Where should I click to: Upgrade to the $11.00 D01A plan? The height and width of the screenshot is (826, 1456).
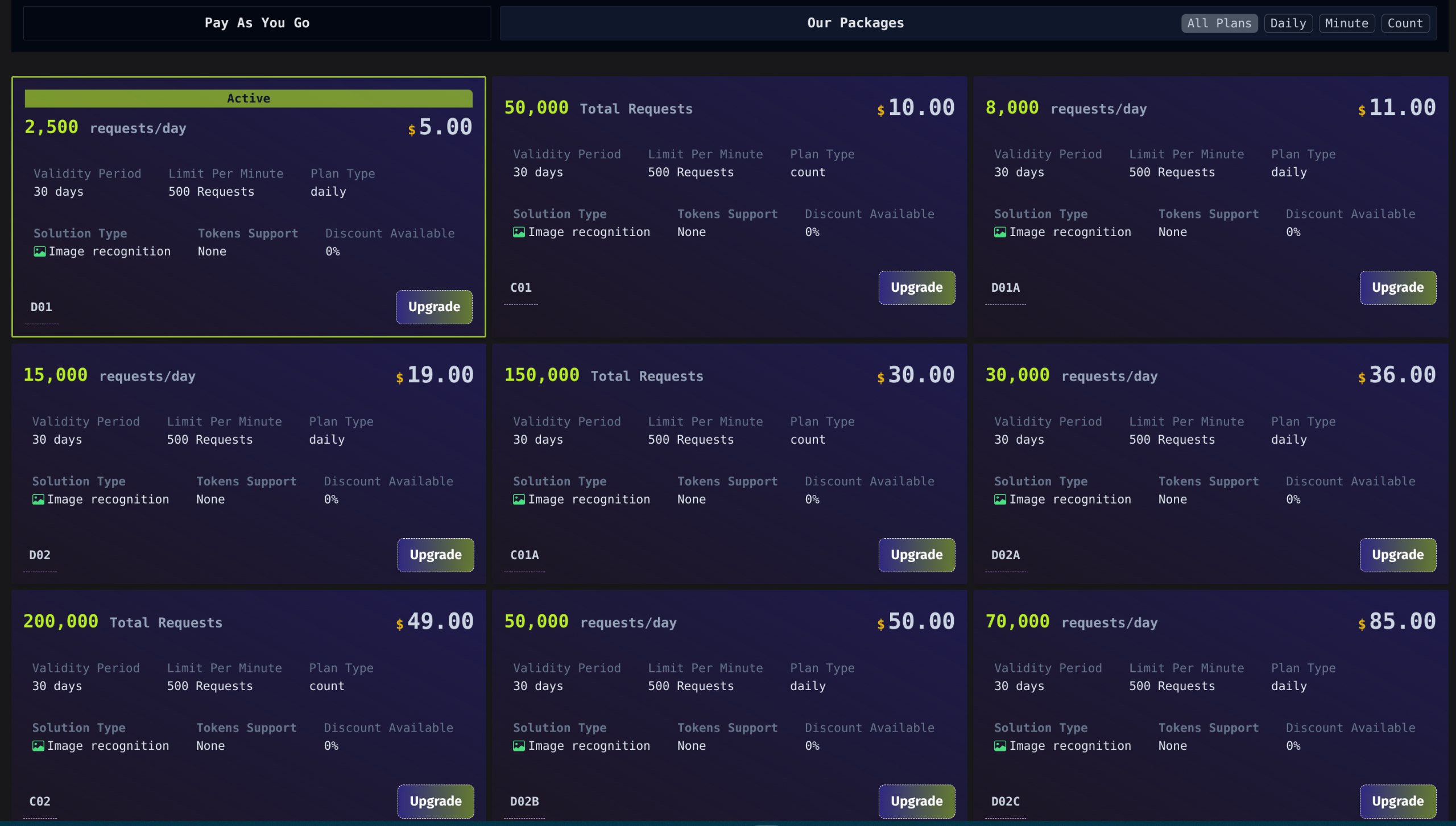coord(1398,288)
